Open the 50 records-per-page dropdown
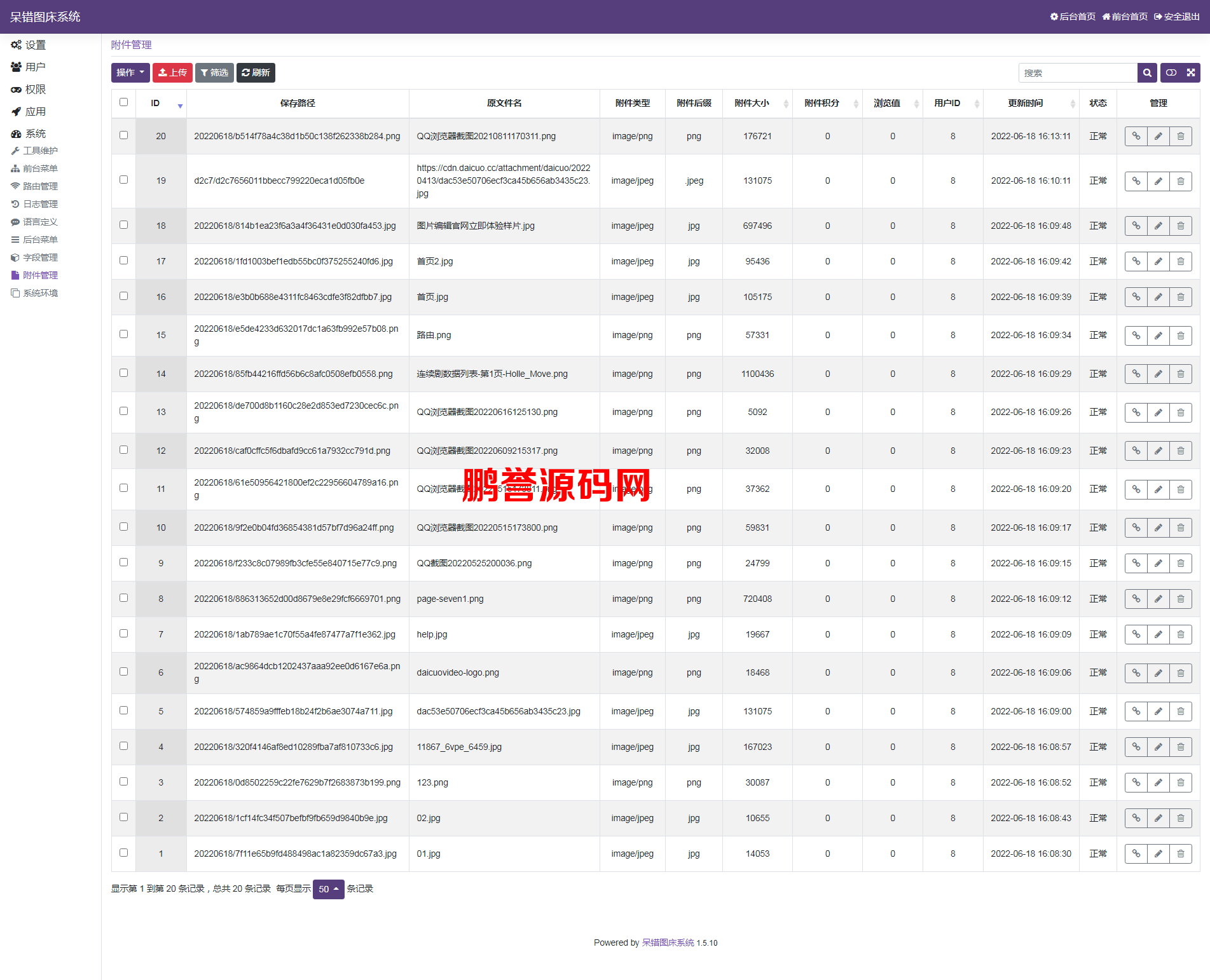Viewport: 1210px width, 980px height. coord(328,889)
